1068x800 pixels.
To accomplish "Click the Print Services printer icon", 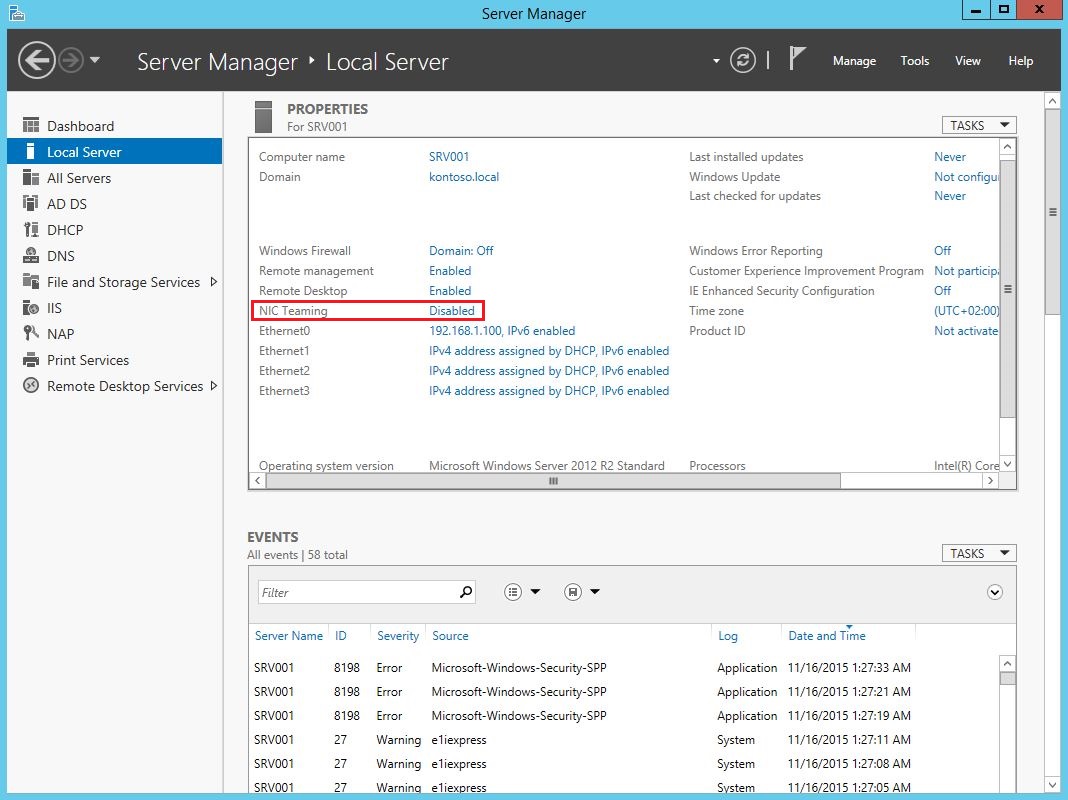I will click(31, 359).
